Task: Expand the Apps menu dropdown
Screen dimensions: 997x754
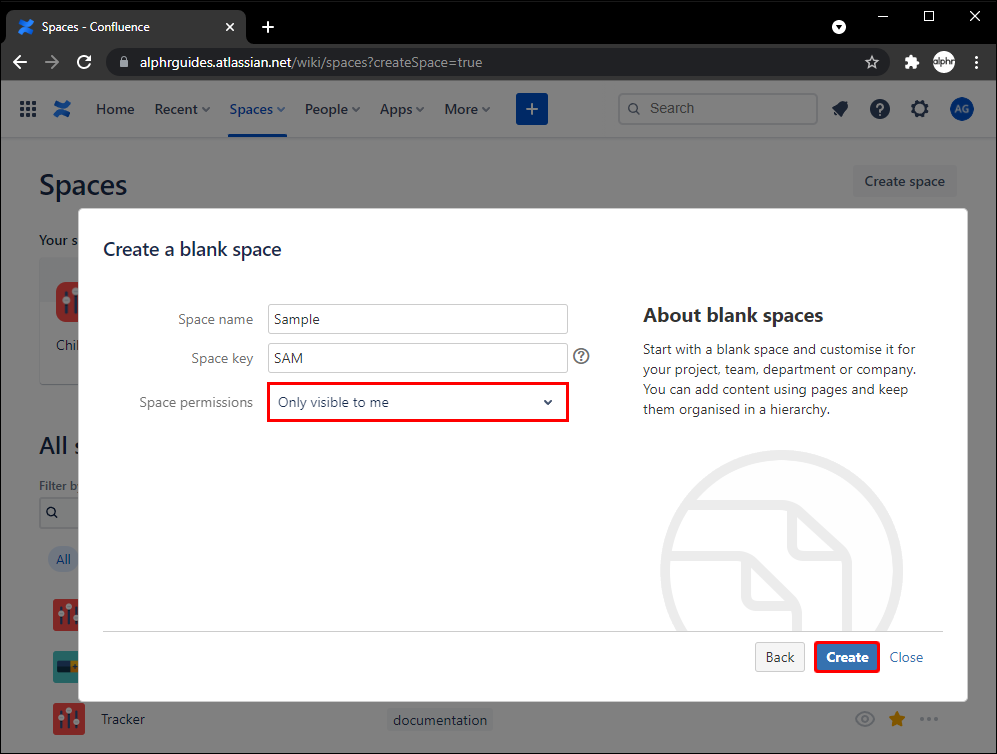Action: pyautogui.click(x=402, y=109)
